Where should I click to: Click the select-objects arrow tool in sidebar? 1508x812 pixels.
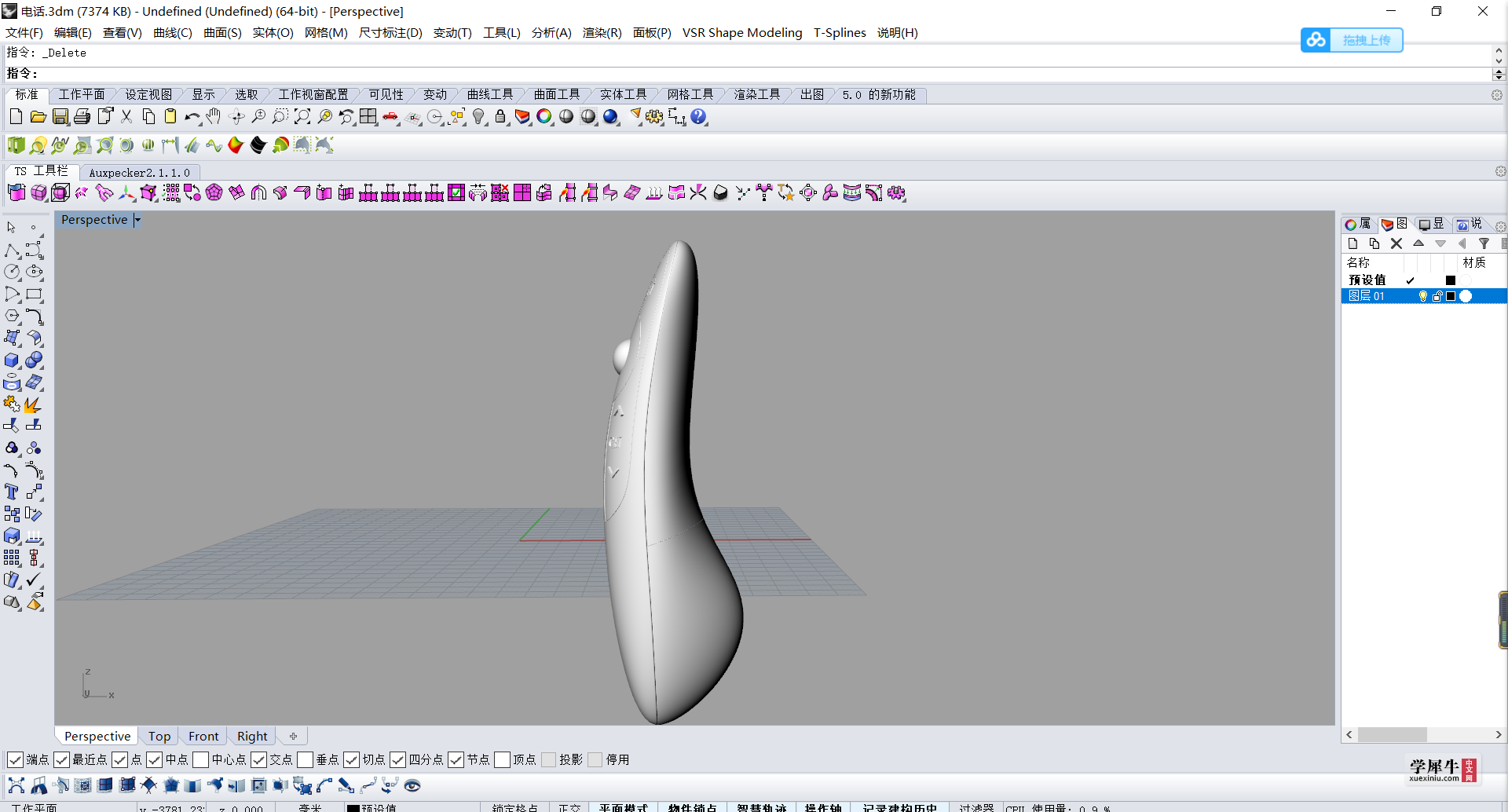[12, 228]
